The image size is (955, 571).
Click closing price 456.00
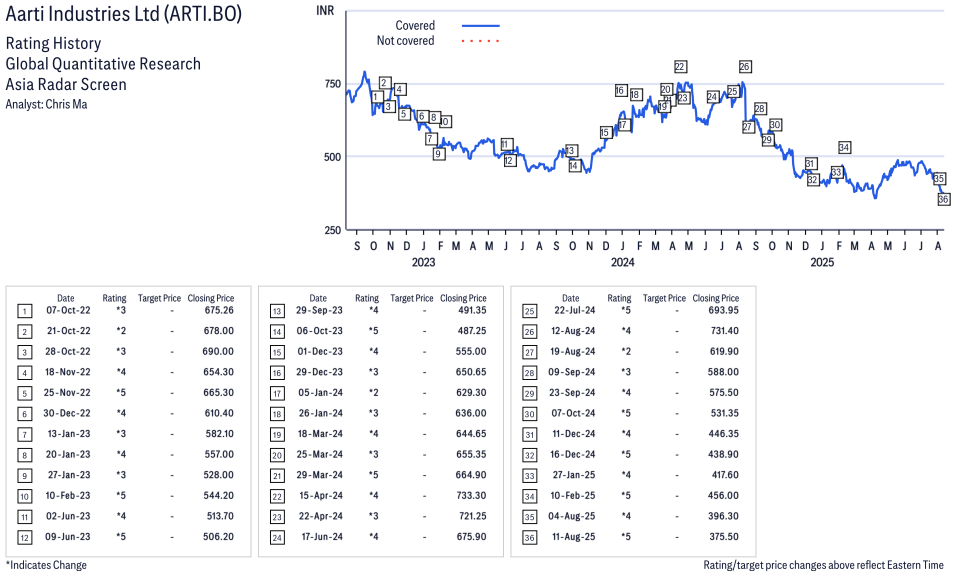point(723,496)
